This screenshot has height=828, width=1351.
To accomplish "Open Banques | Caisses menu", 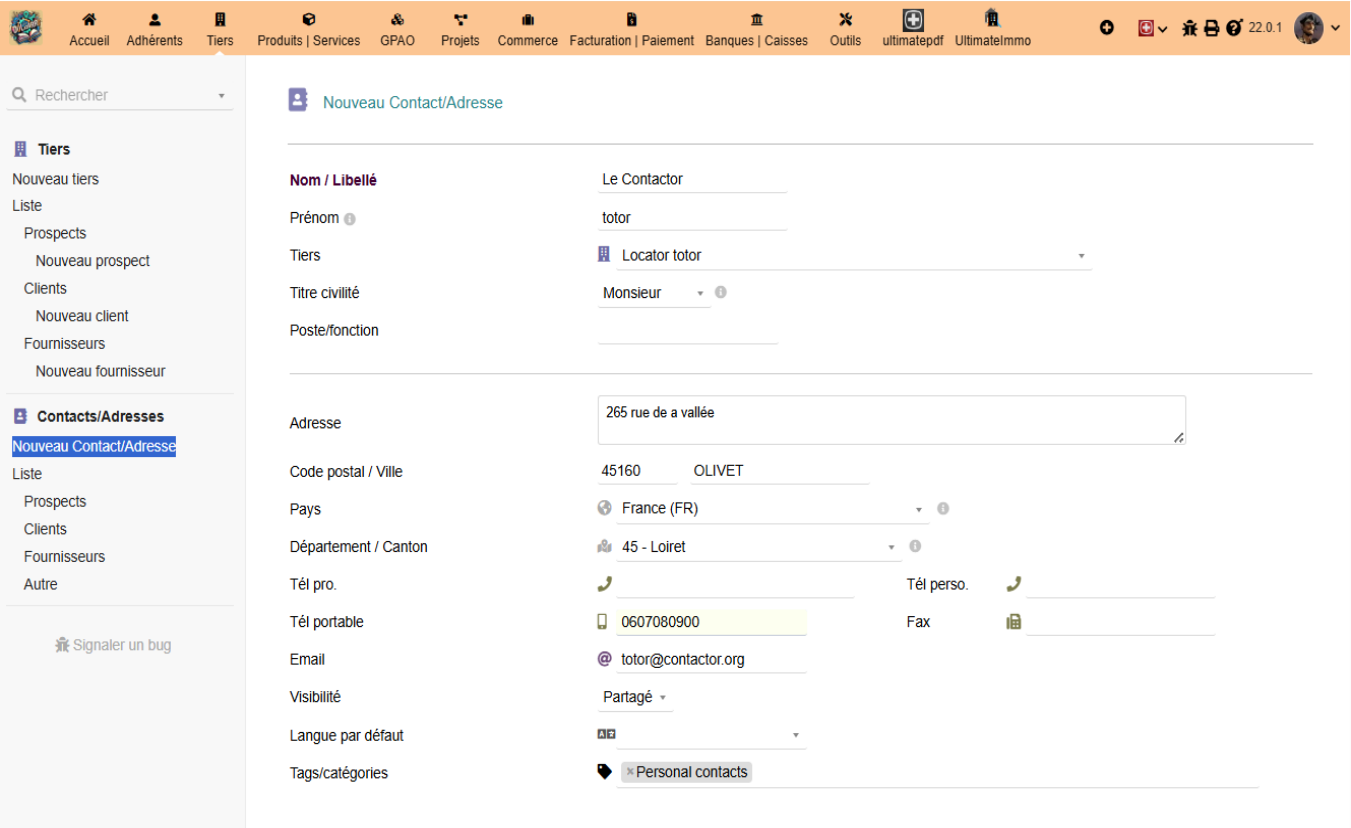I will [x=756, y=29].
